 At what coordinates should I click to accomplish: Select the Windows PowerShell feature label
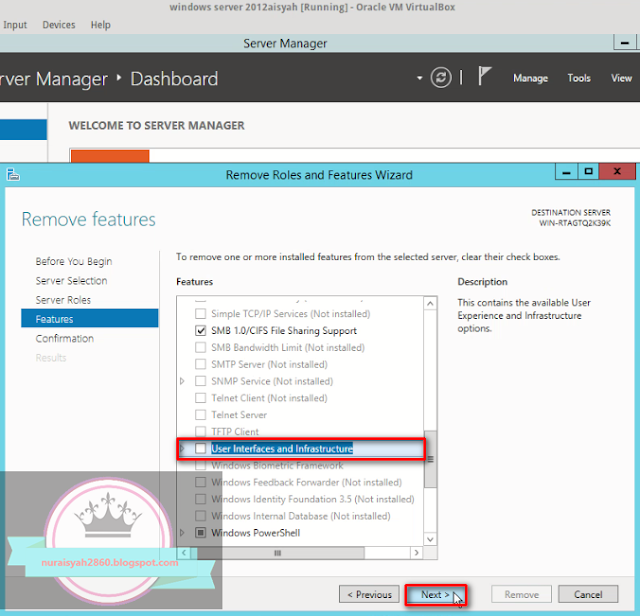tap(256, 533)
